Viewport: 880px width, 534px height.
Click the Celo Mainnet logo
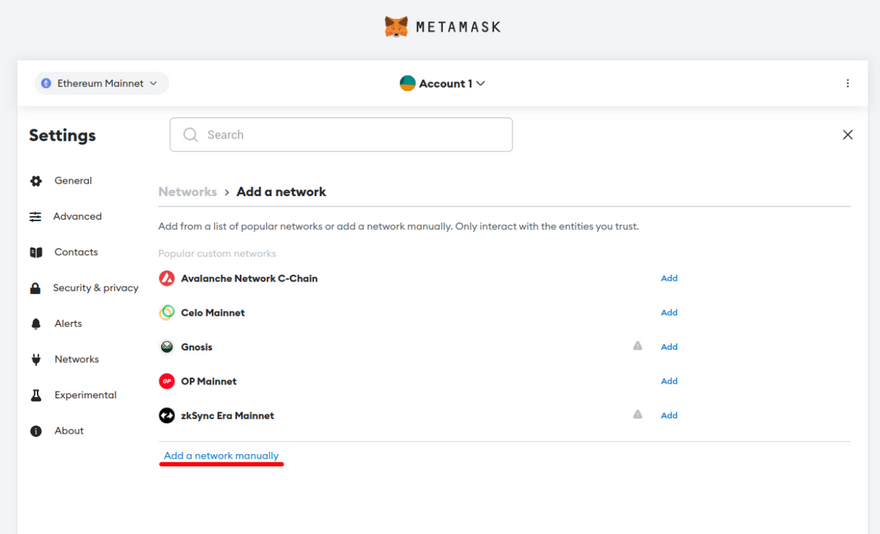click(x=167, y=312)
